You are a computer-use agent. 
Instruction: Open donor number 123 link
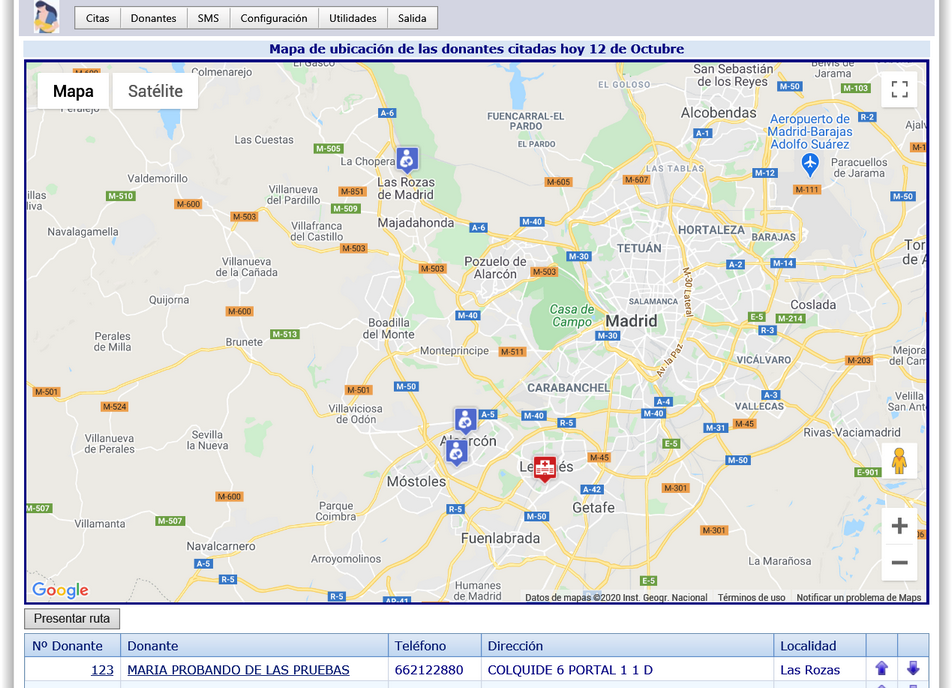pyautogui.click(x=102, y=670)
